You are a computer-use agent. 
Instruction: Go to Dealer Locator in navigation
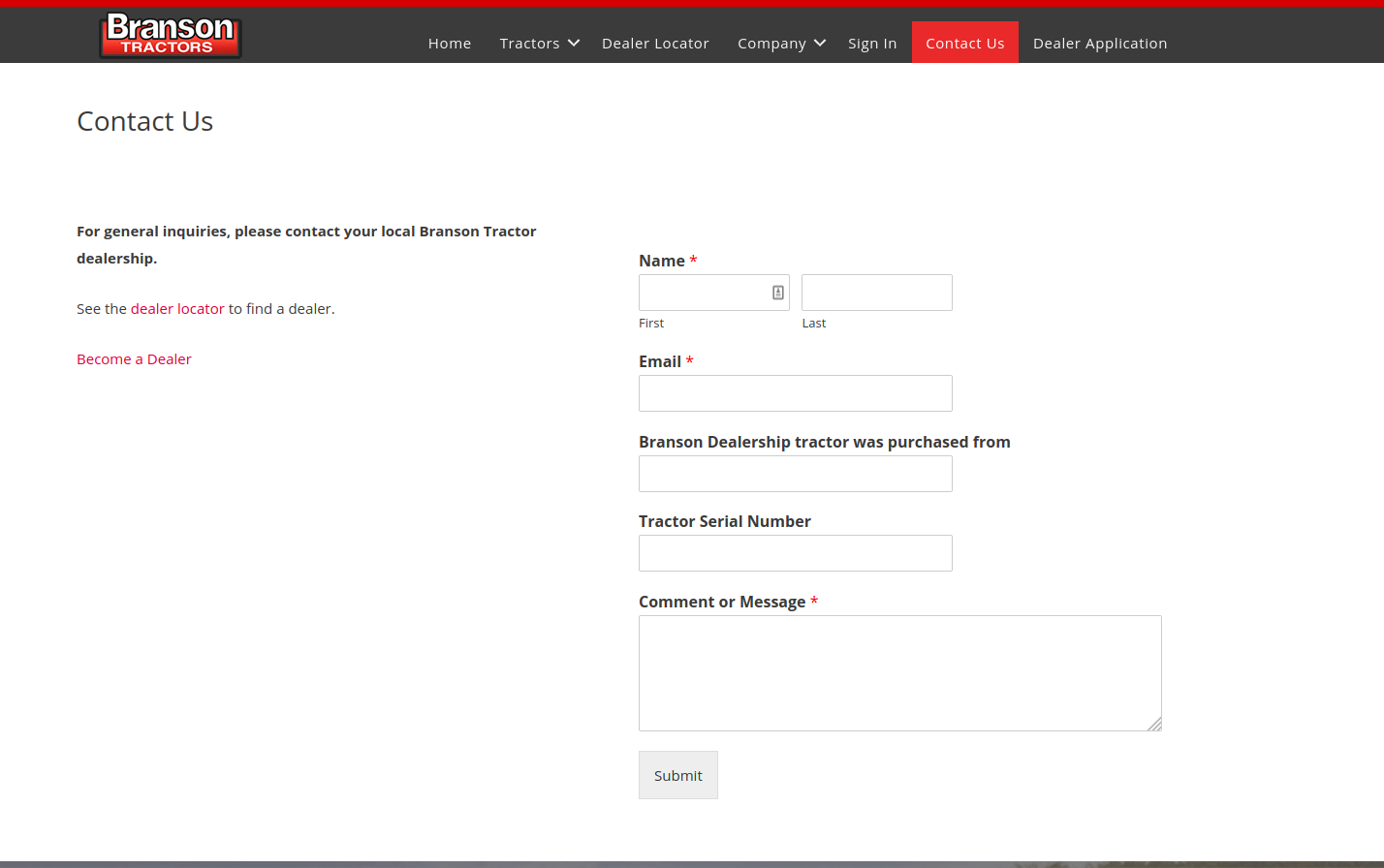[x=655, y=43]
